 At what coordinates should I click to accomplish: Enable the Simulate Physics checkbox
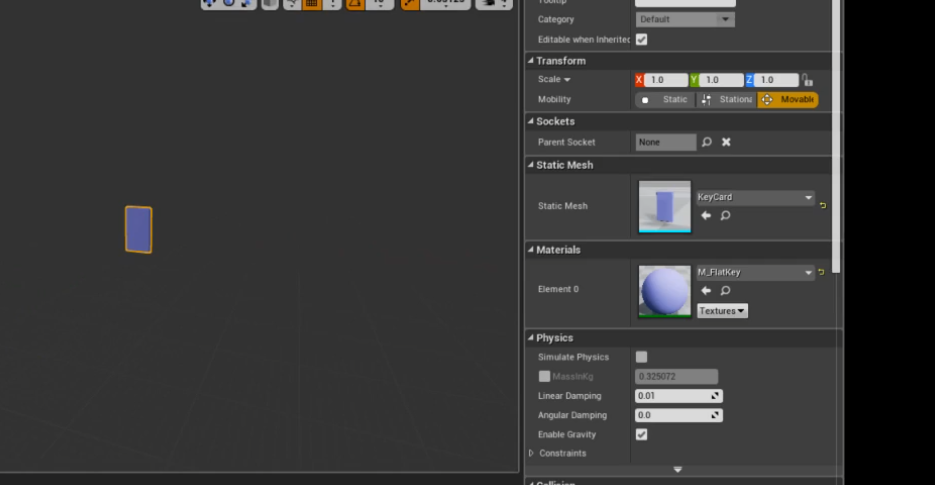(642, 357)
